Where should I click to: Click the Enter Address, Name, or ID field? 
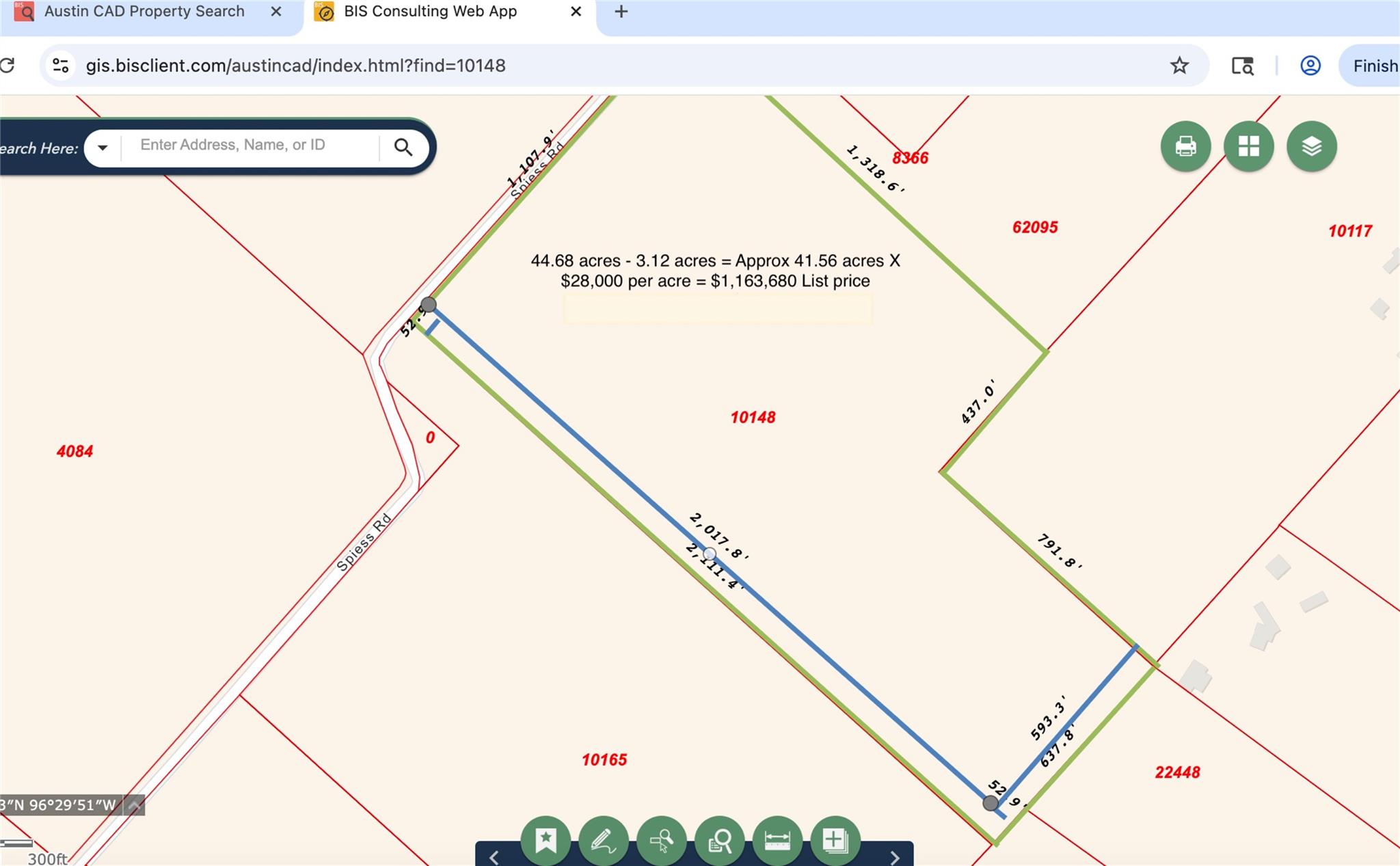coord(250,145)
